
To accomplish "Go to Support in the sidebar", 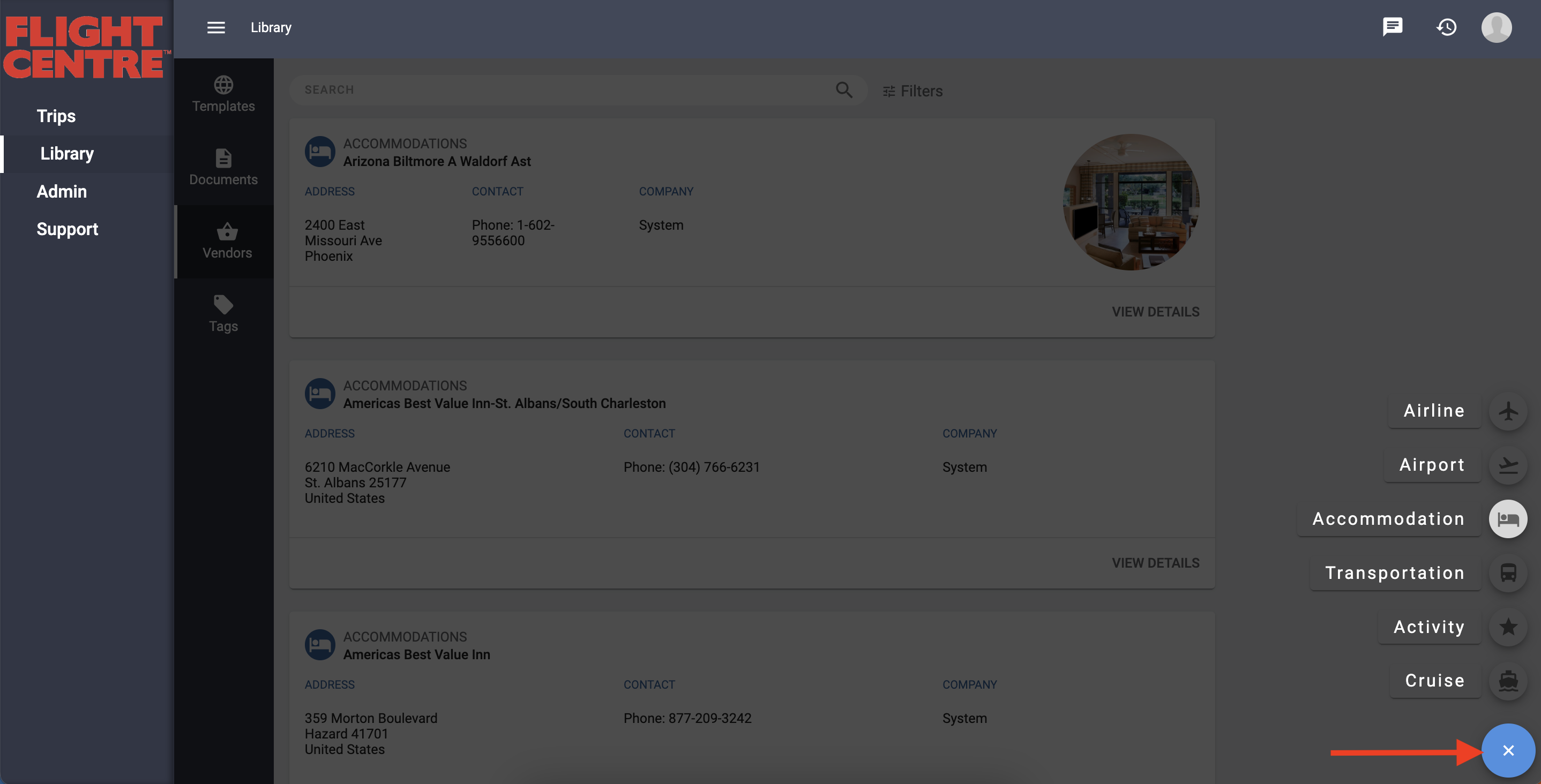I will pos(67,229).
